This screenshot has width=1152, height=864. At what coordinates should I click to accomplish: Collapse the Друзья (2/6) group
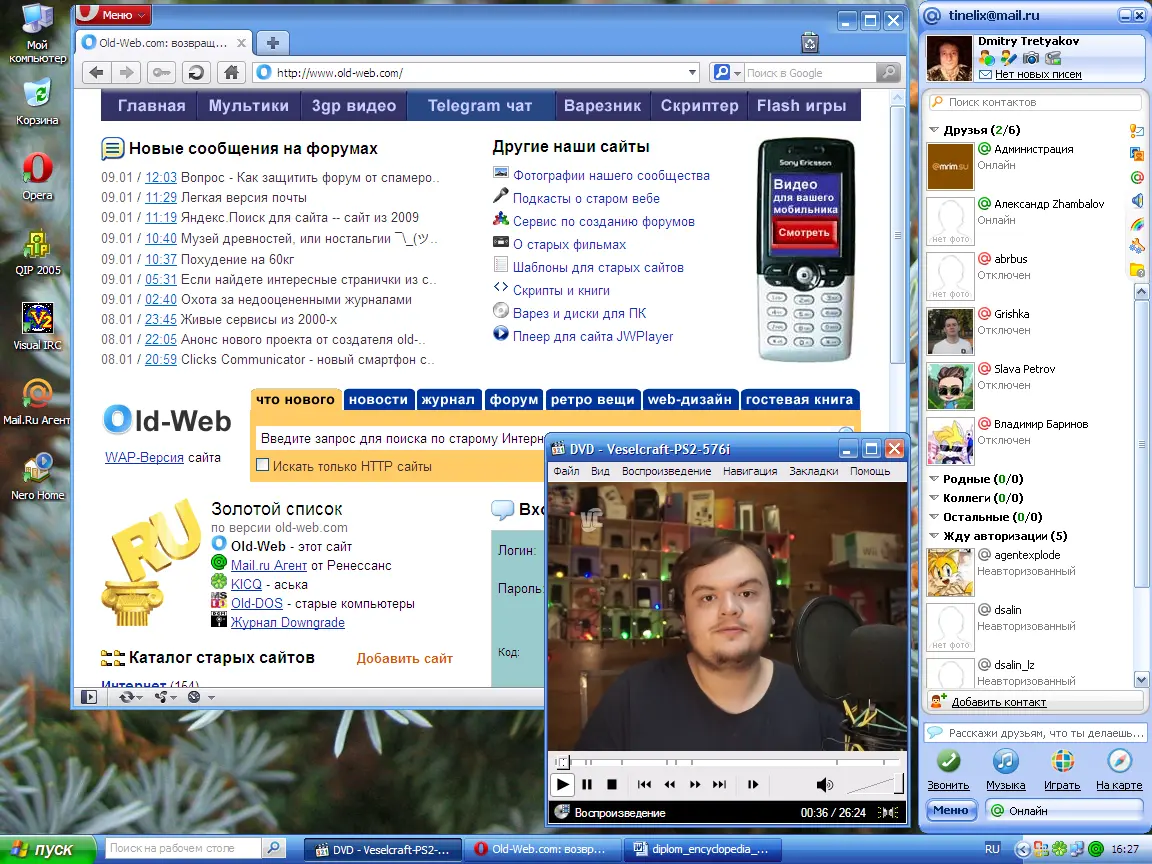[934, 129]
